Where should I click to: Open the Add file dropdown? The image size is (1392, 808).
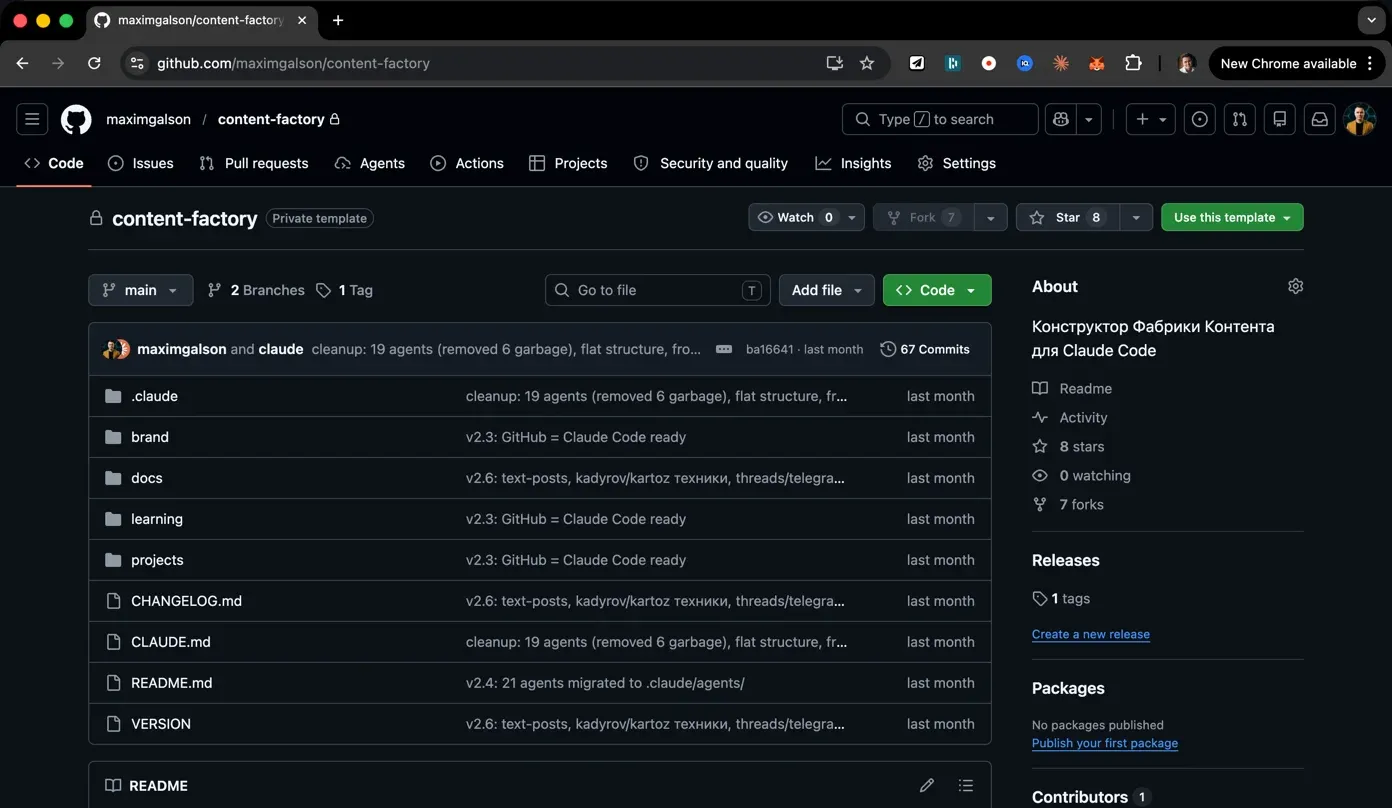pyautogui.click(x=826, y=290)
